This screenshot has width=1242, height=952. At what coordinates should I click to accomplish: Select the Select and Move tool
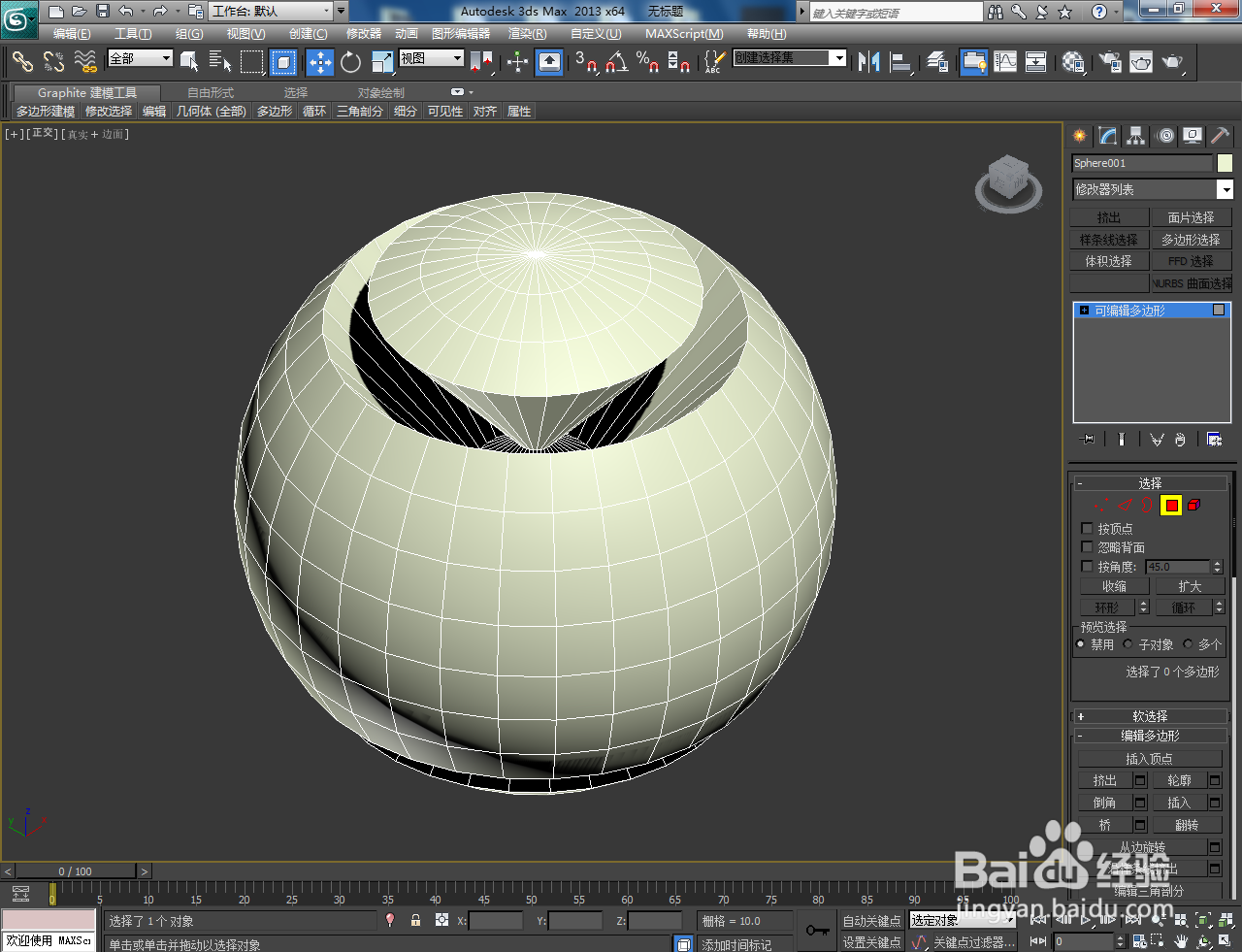coord(320,62)
